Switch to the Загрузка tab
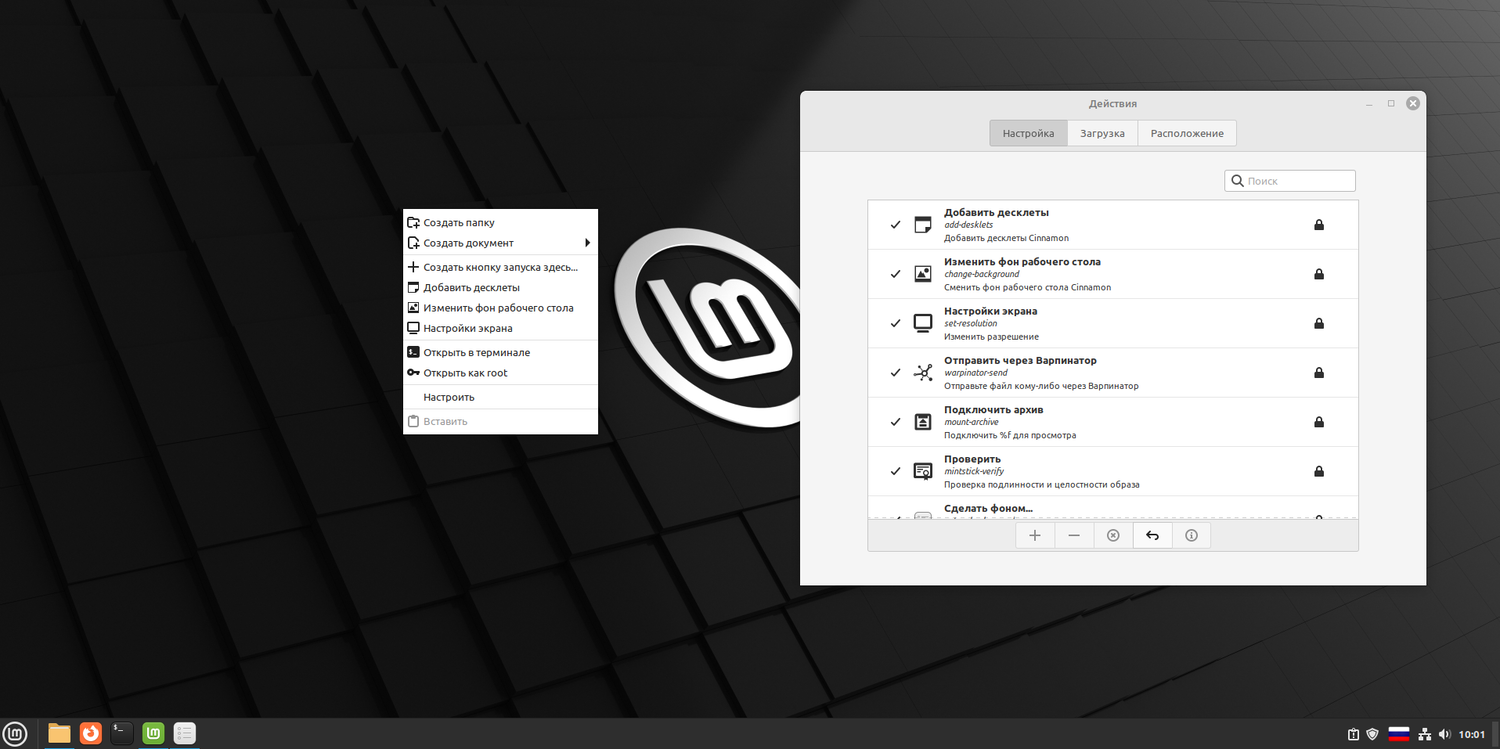The image size is (1500, 749). [1102, 133]
